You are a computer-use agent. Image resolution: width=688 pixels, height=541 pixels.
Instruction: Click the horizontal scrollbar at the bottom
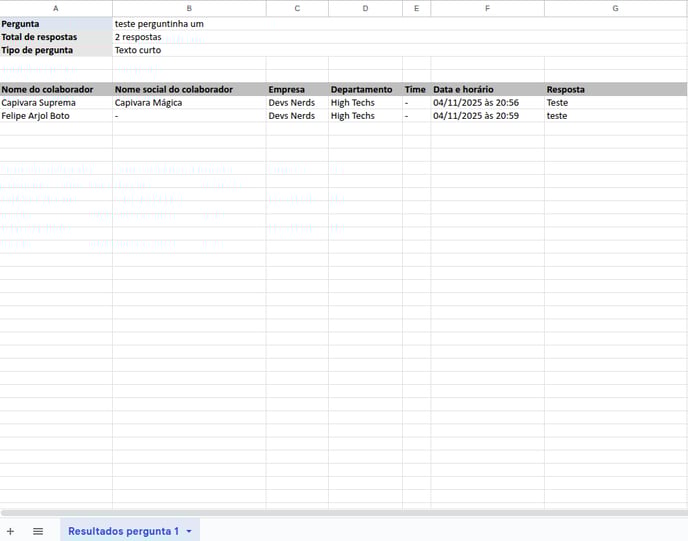[x=343, y=513]
